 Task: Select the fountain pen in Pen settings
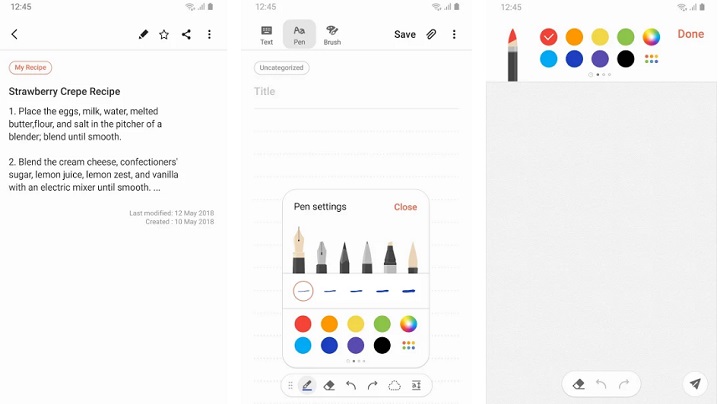click(298, 250)
